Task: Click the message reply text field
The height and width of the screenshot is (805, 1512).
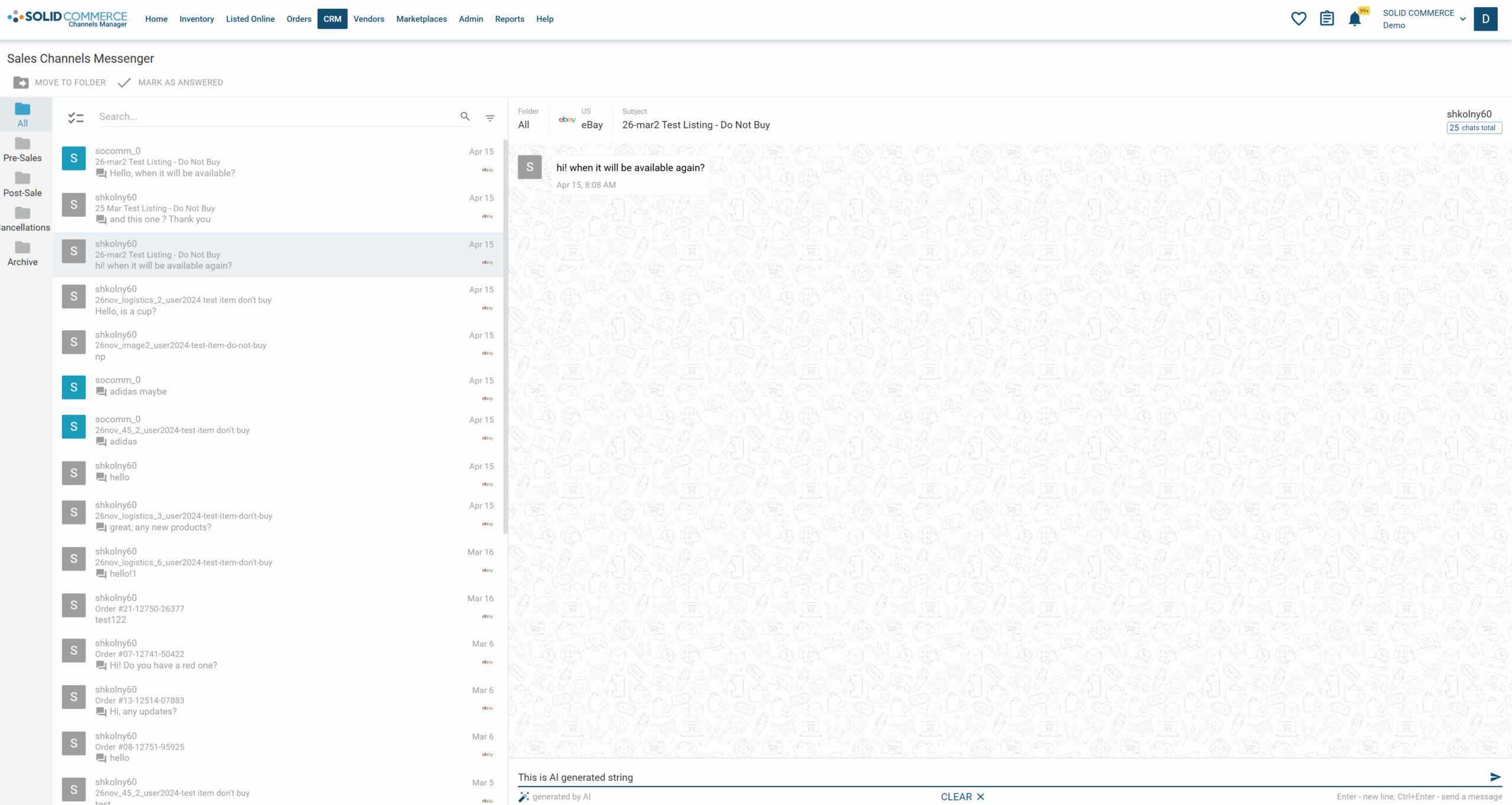Action: 998,777
